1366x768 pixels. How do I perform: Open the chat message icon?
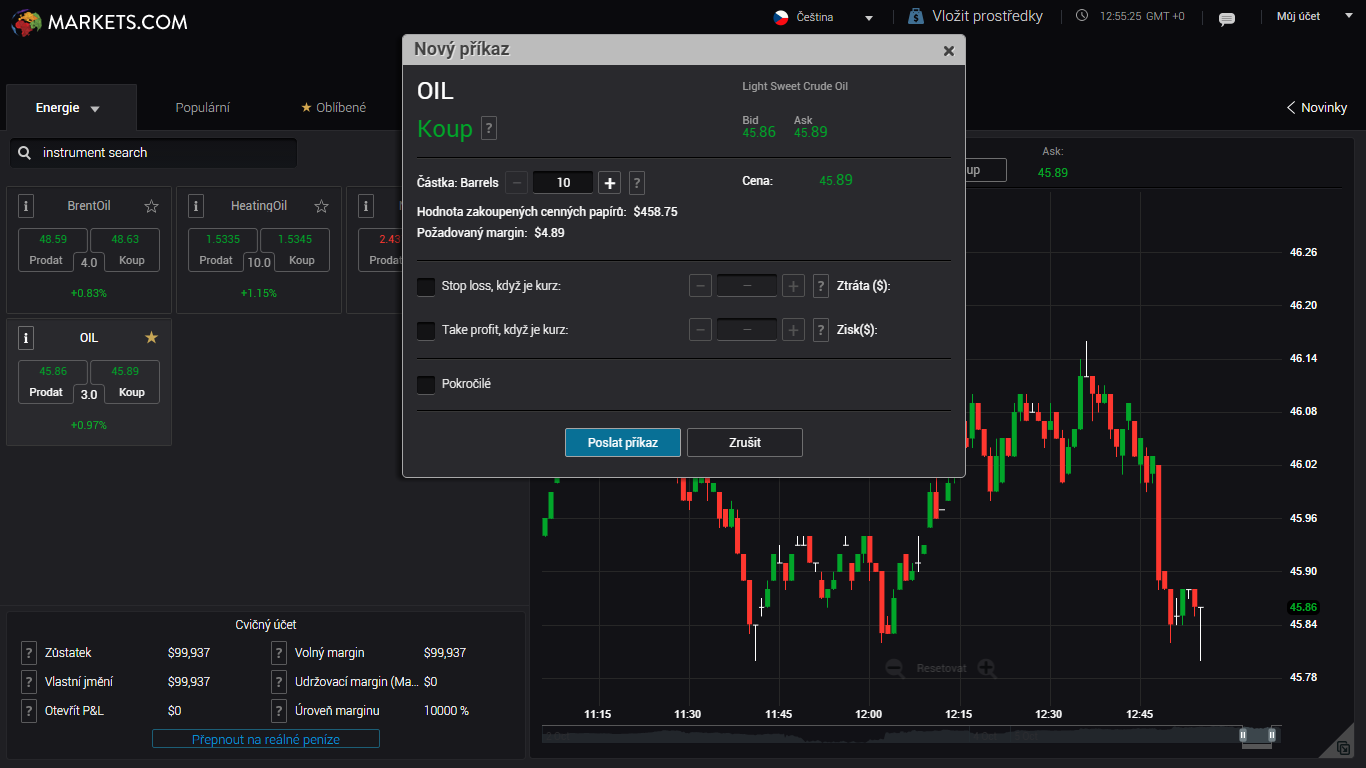(x=1227, y=18)
